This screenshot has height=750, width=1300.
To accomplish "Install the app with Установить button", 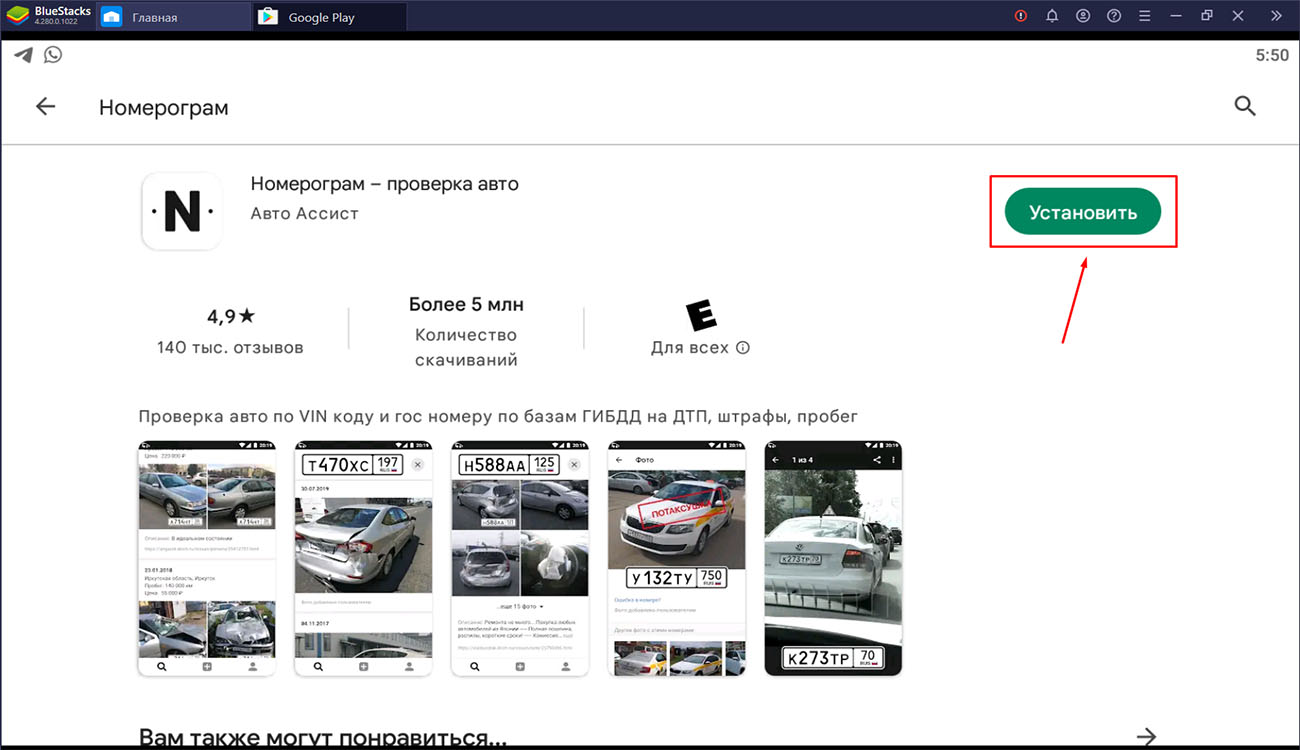I will (x=1083, y=212).
